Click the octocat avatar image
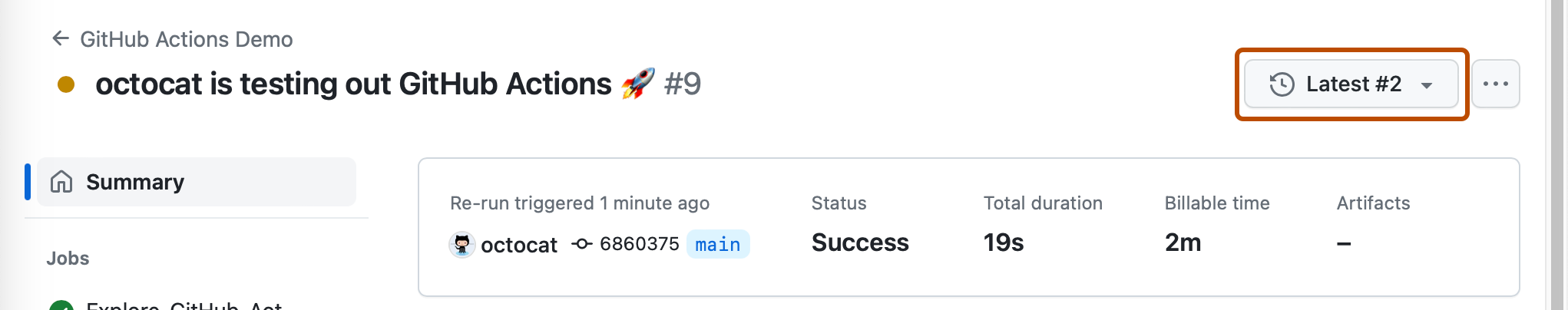 (x=461, y=245)
